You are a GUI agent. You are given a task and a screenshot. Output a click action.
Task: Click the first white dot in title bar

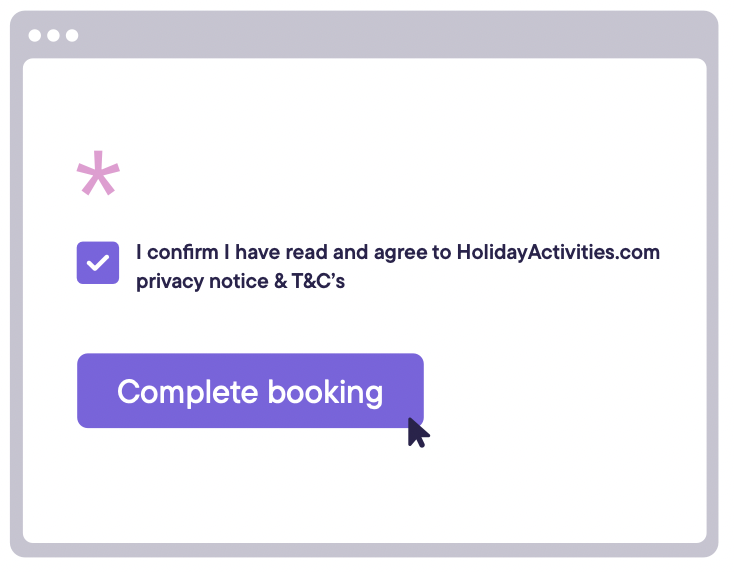point(35,35)
